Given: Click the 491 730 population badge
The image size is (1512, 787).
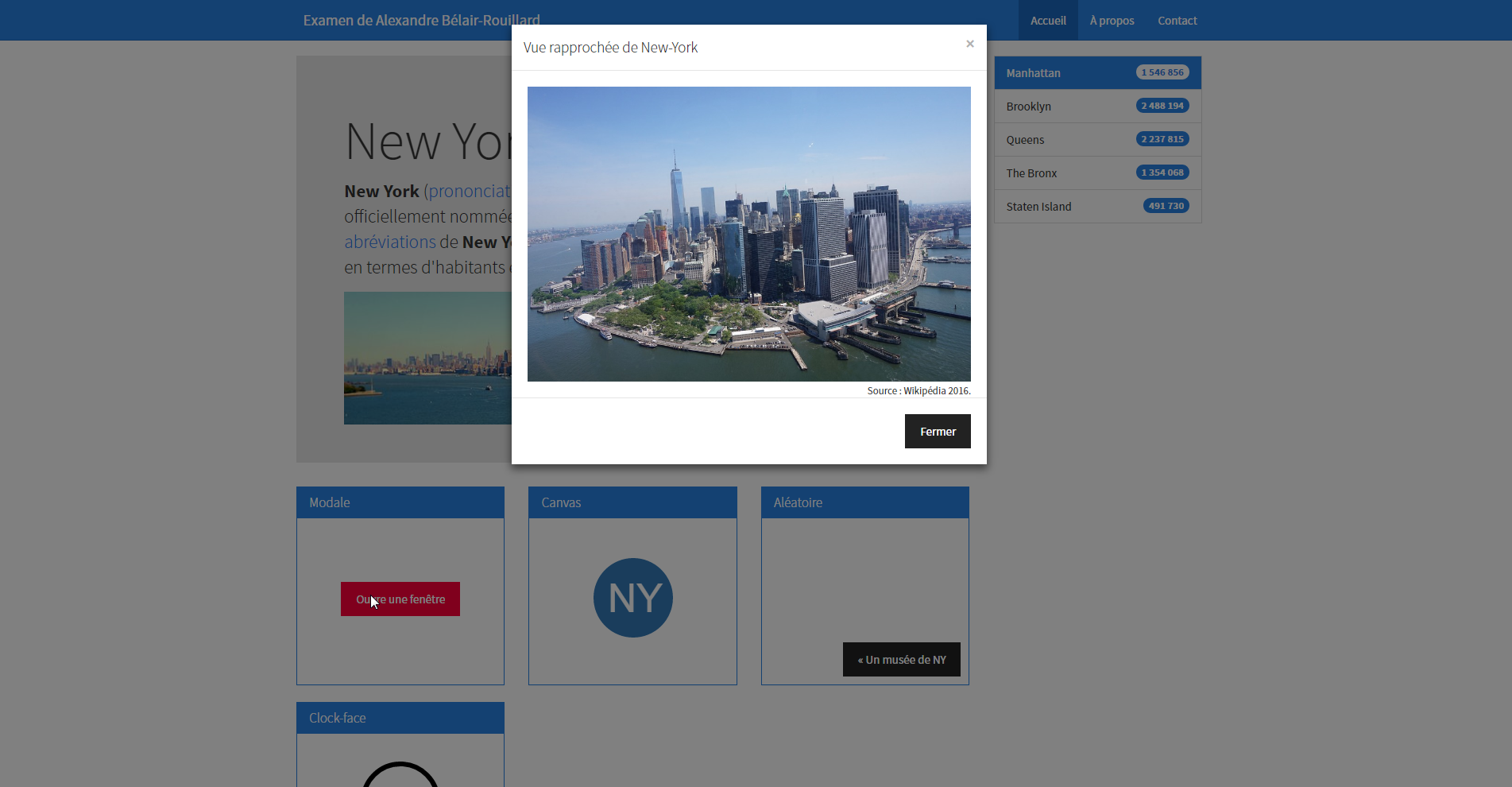Looking at the screenshot, I should 1166,206.
